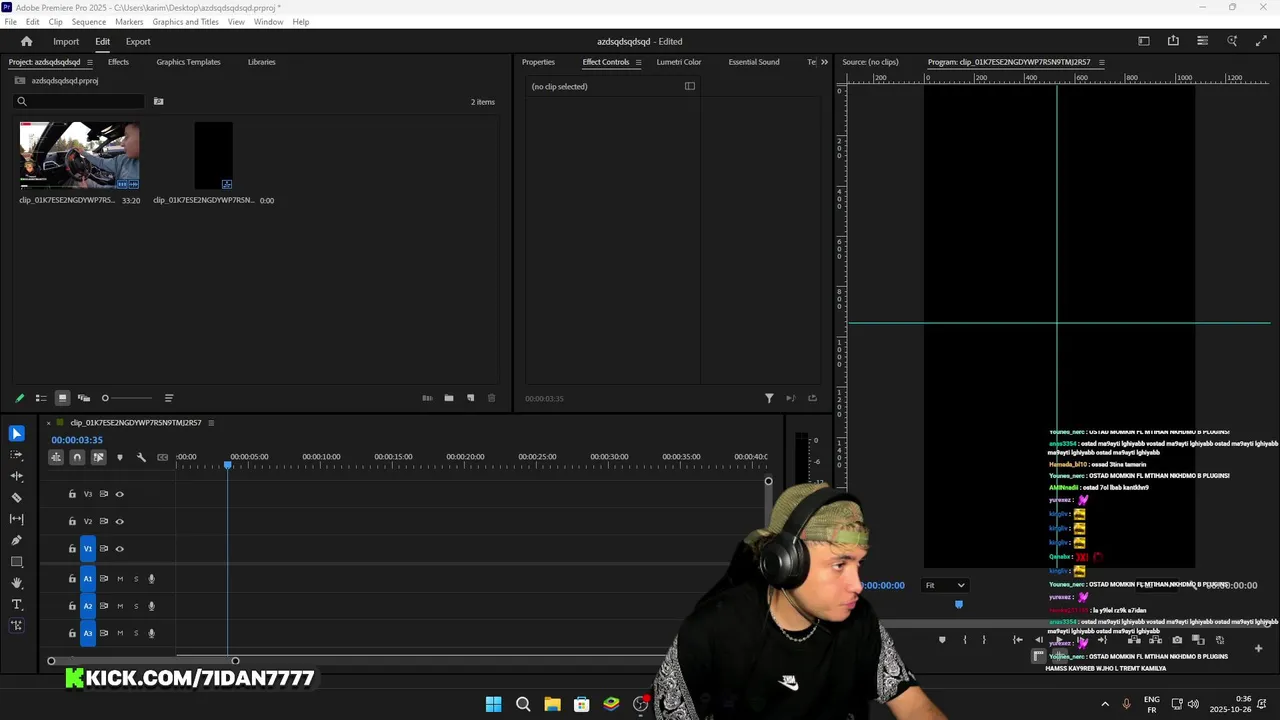
Task: Switch to Export workspace
Action: [x=138, y=41]
